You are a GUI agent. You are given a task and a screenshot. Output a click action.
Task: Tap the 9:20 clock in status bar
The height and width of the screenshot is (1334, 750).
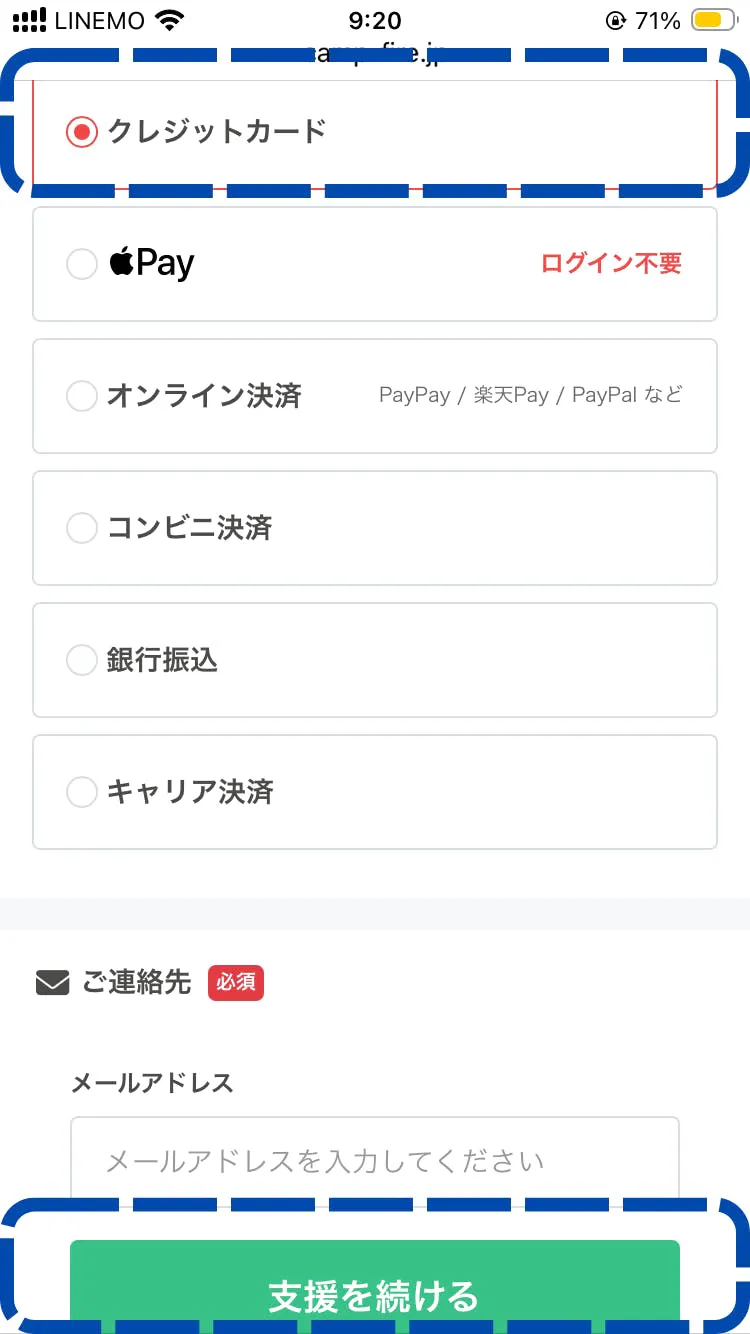pyautogui.click(x=375, y=21)
